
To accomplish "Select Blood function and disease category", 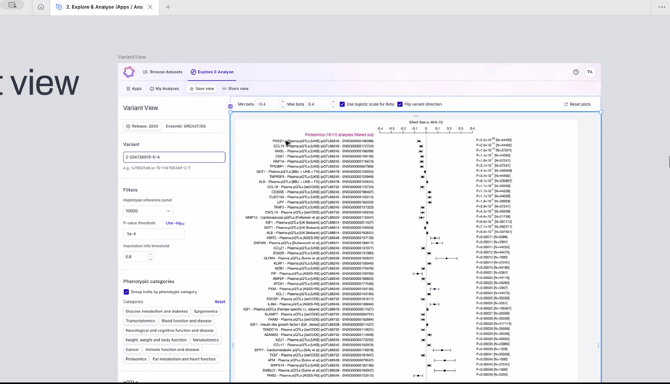I will click(x=186, y=321).
